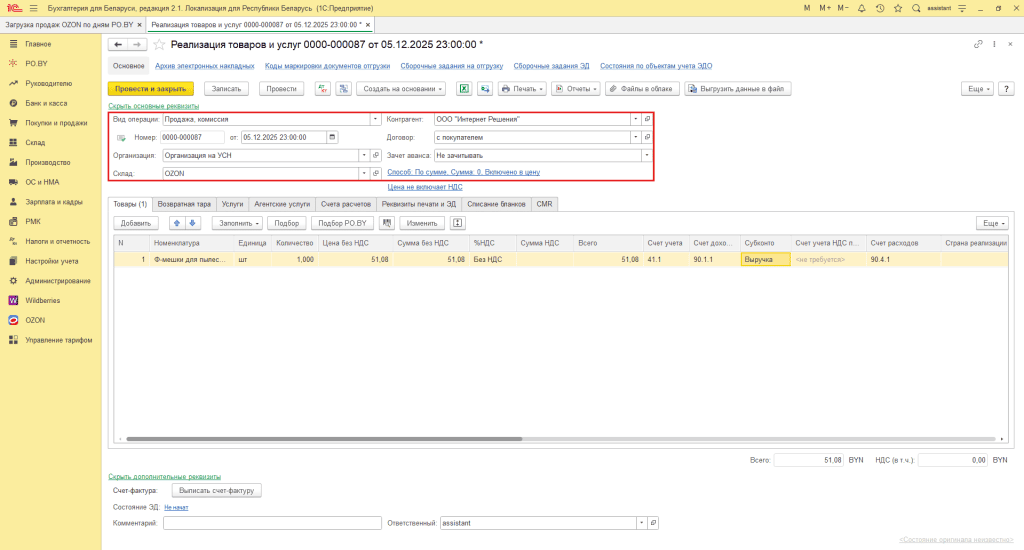Screen dimensions: 1024x550
Task: Click the global search magnifier icon
Action: [916, 8]
